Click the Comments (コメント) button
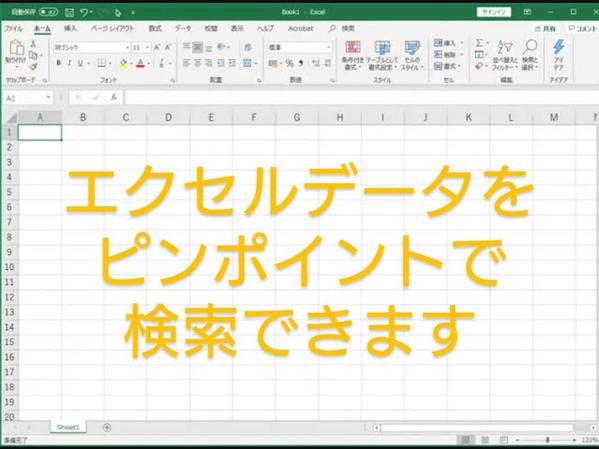The width and height of the screenshot is (599, 449). click(583, 29)
